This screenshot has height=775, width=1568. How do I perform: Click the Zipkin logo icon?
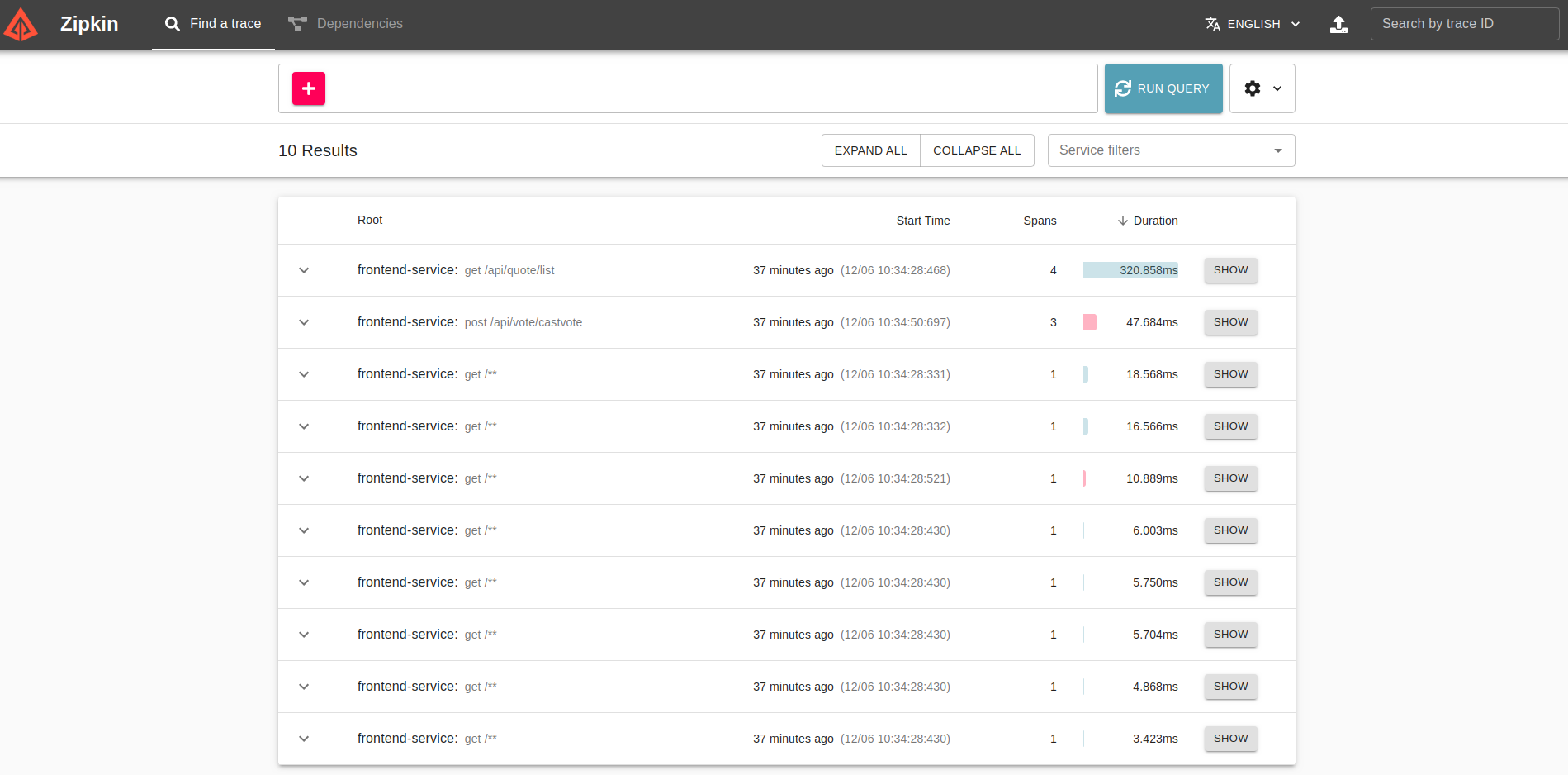pos(21,24)
